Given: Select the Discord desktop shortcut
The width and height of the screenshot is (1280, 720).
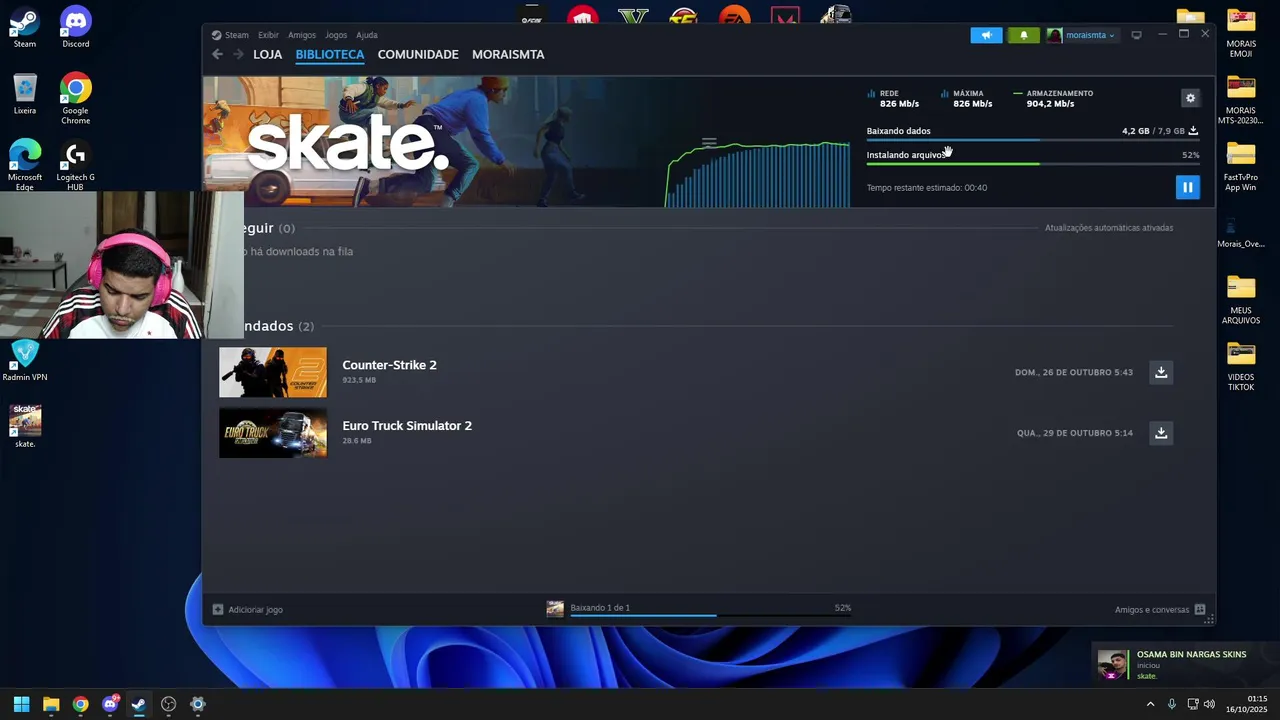Looking at the screenshot, I should click(75, 28).
